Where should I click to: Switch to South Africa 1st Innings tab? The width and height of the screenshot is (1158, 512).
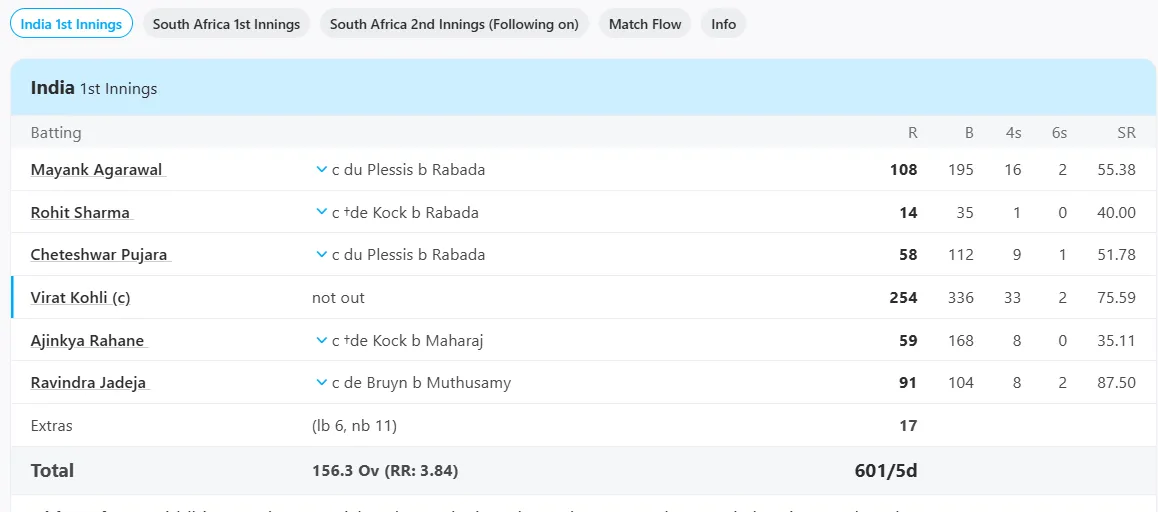pyautogui.click(x=226, y=24)
